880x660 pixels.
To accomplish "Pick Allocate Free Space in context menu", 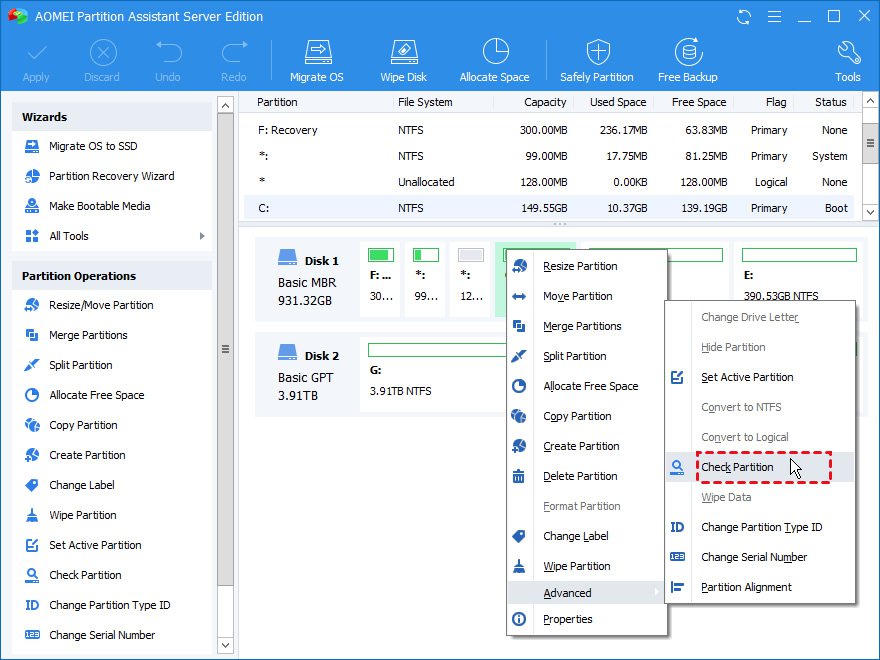I will tap(587, 386).
